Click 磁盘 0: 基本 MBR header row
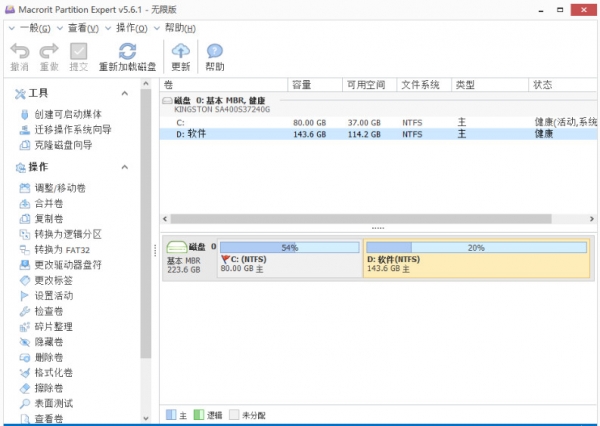This screenshot has height=426, width=600. click(378, 104)
